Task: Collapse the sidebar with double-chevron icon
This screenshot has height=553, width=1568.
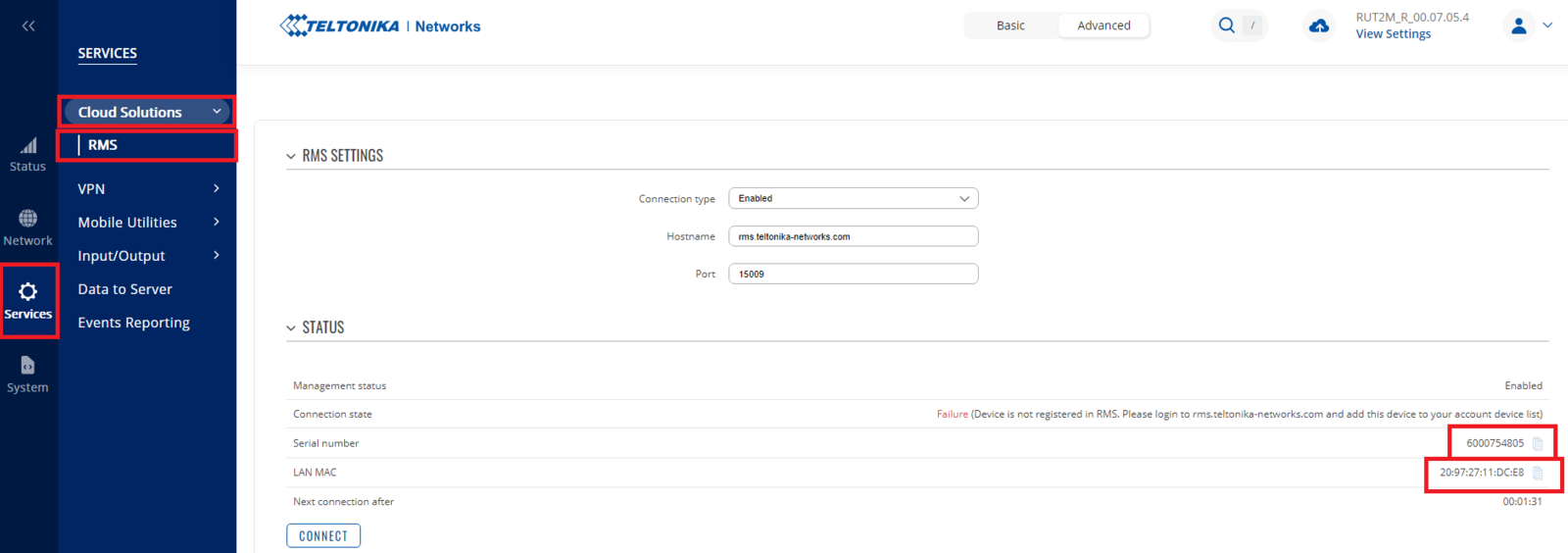Action: pos(28,26)
